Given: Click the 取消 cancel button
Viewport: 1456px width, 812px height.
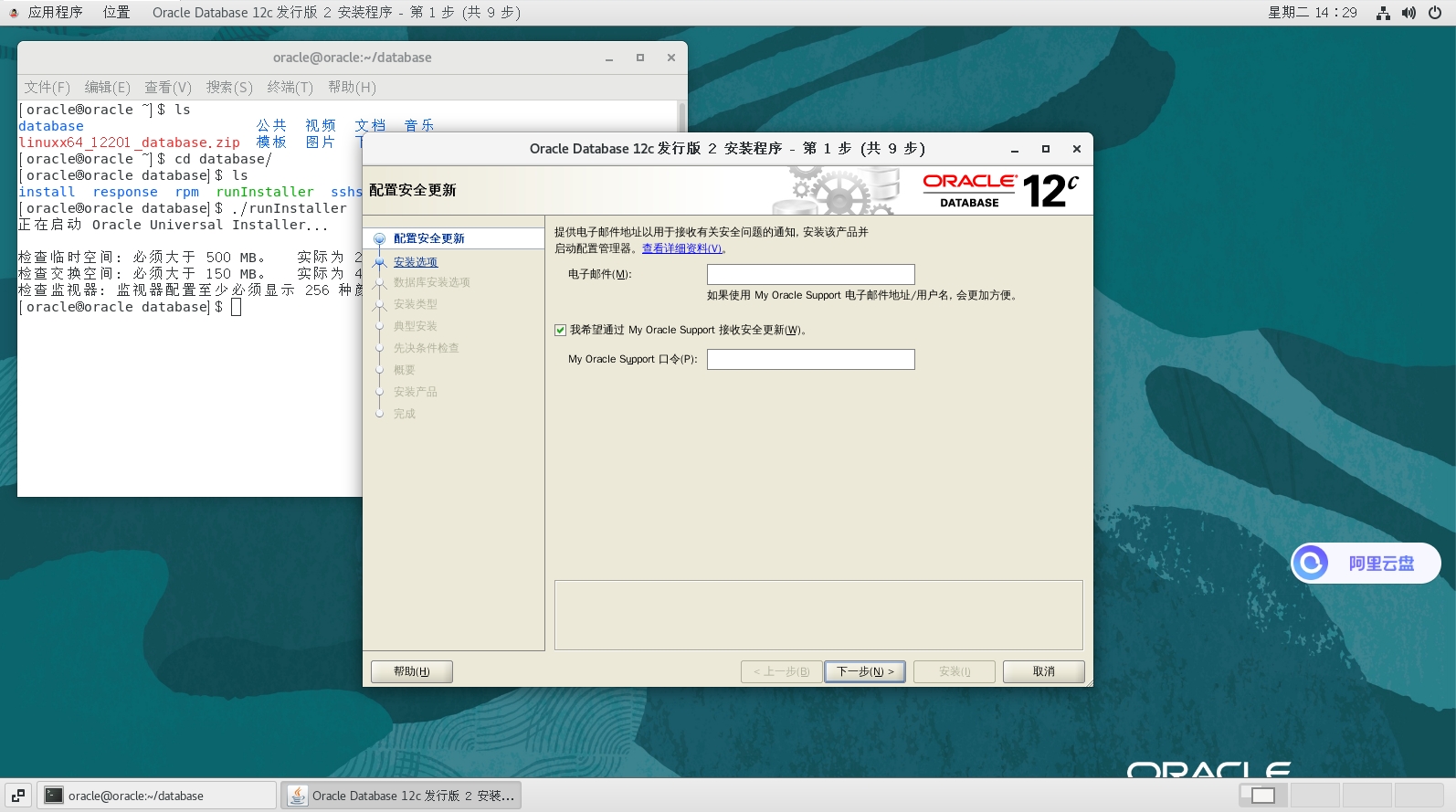Looking at the screenshot, I should [x=1044, y=671].
